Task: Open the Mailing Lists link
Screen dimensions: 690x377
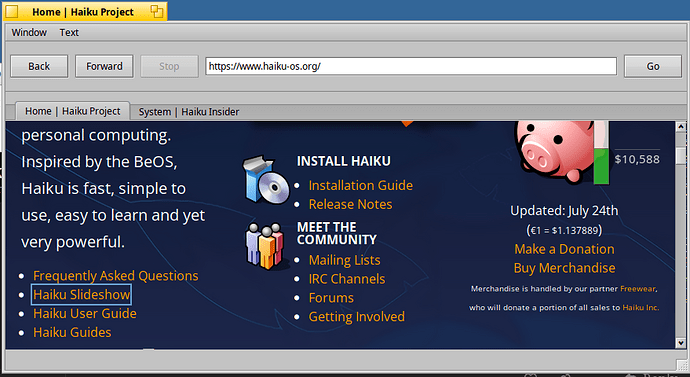Action: coord(345,260)
